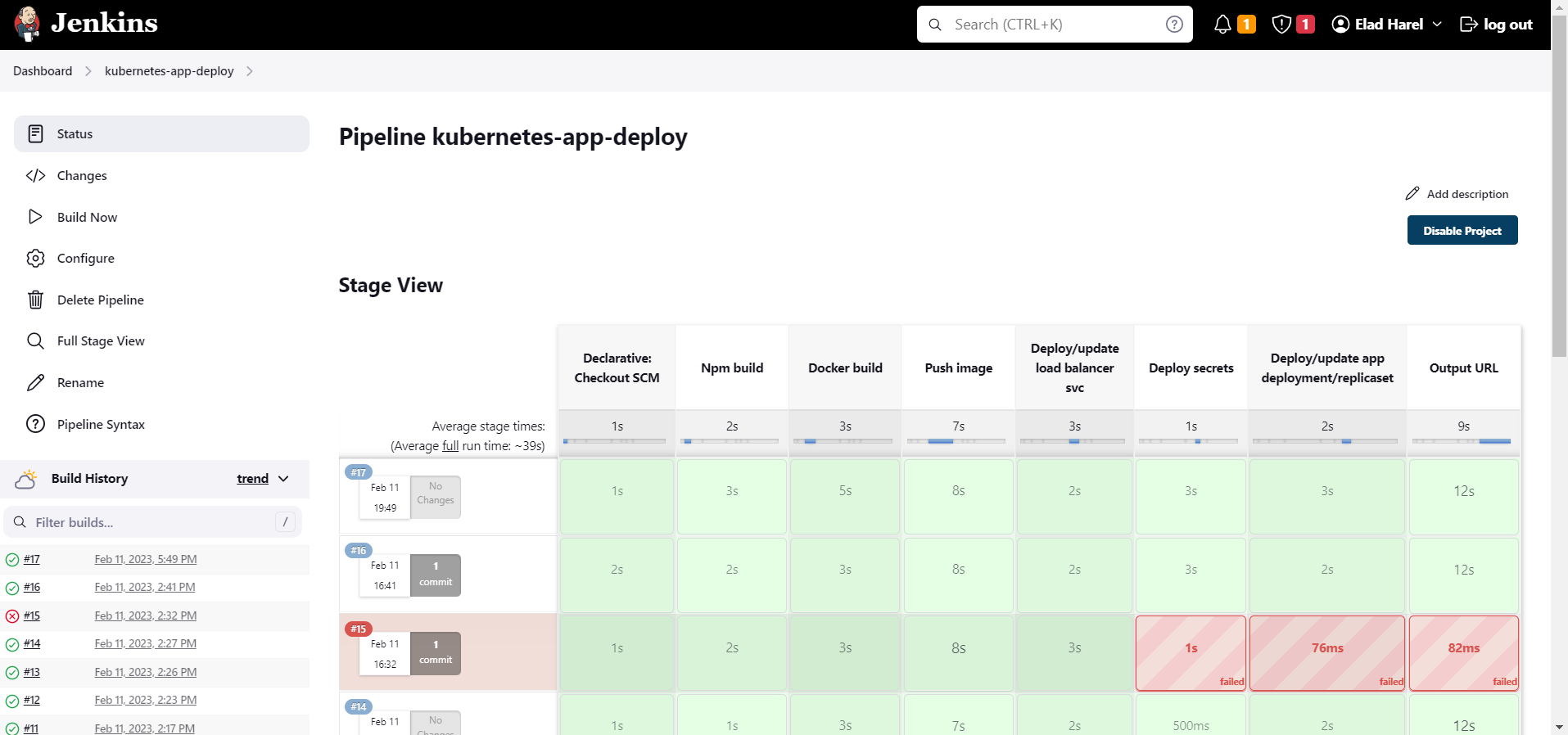Click the Build Now play icon
Screen dimensions: 1568x735
point(35,217)
